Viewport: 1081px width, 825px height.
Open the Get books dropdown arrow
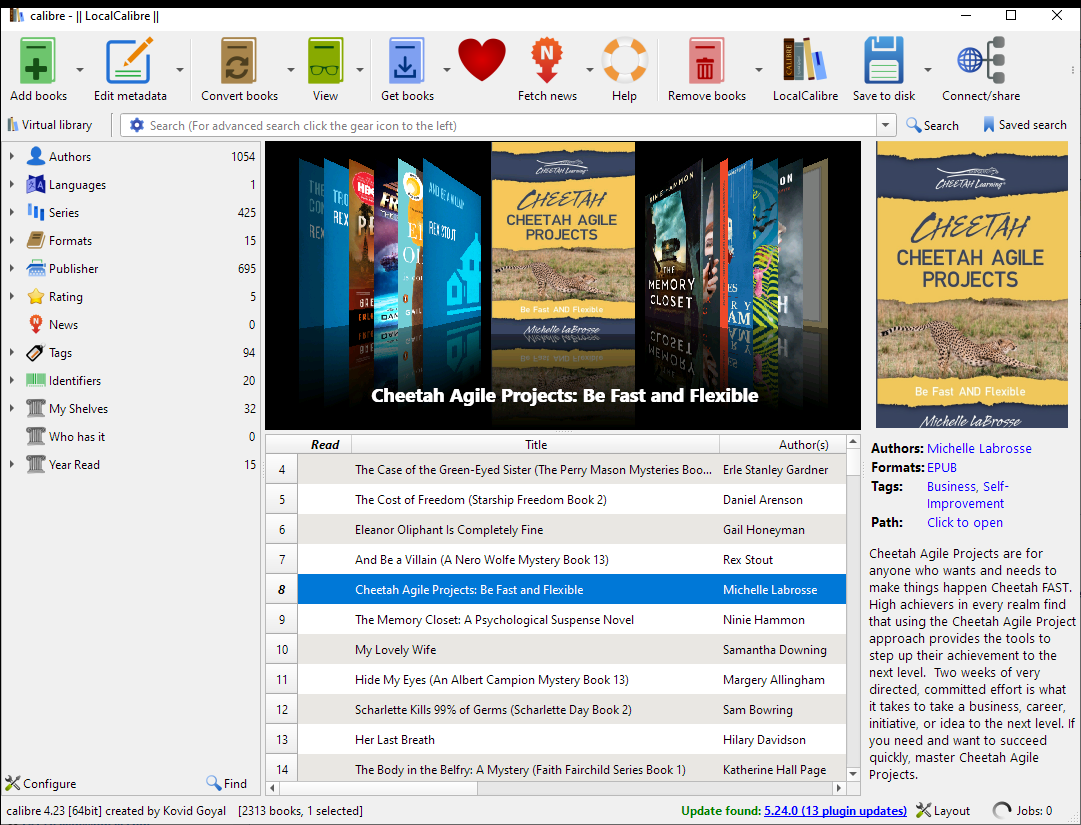click(x=446, y=70)
